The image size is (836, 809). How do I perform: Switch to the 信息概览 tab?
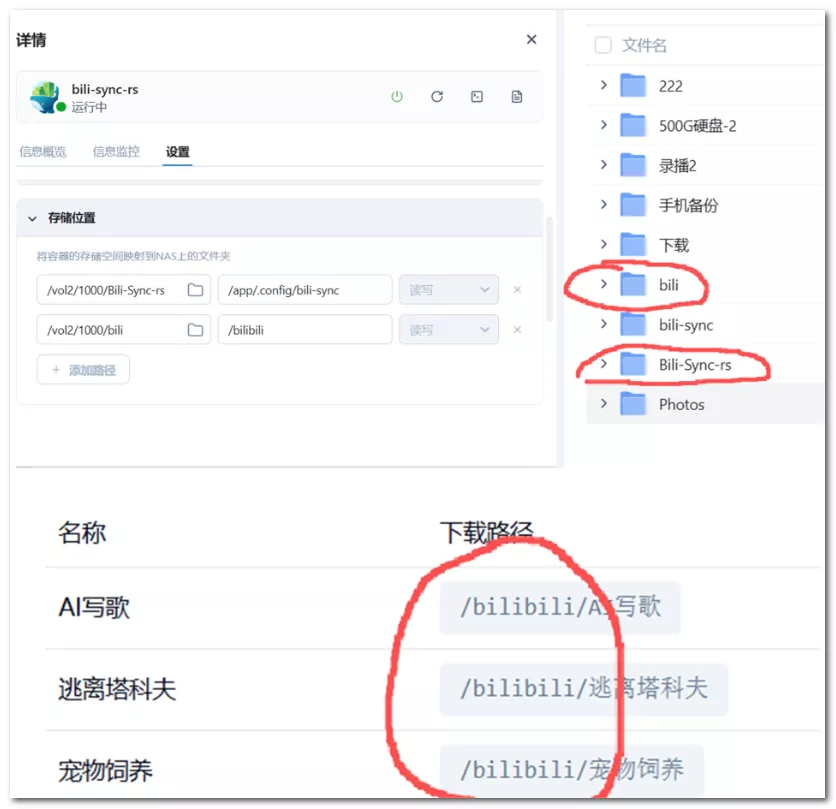43,152
